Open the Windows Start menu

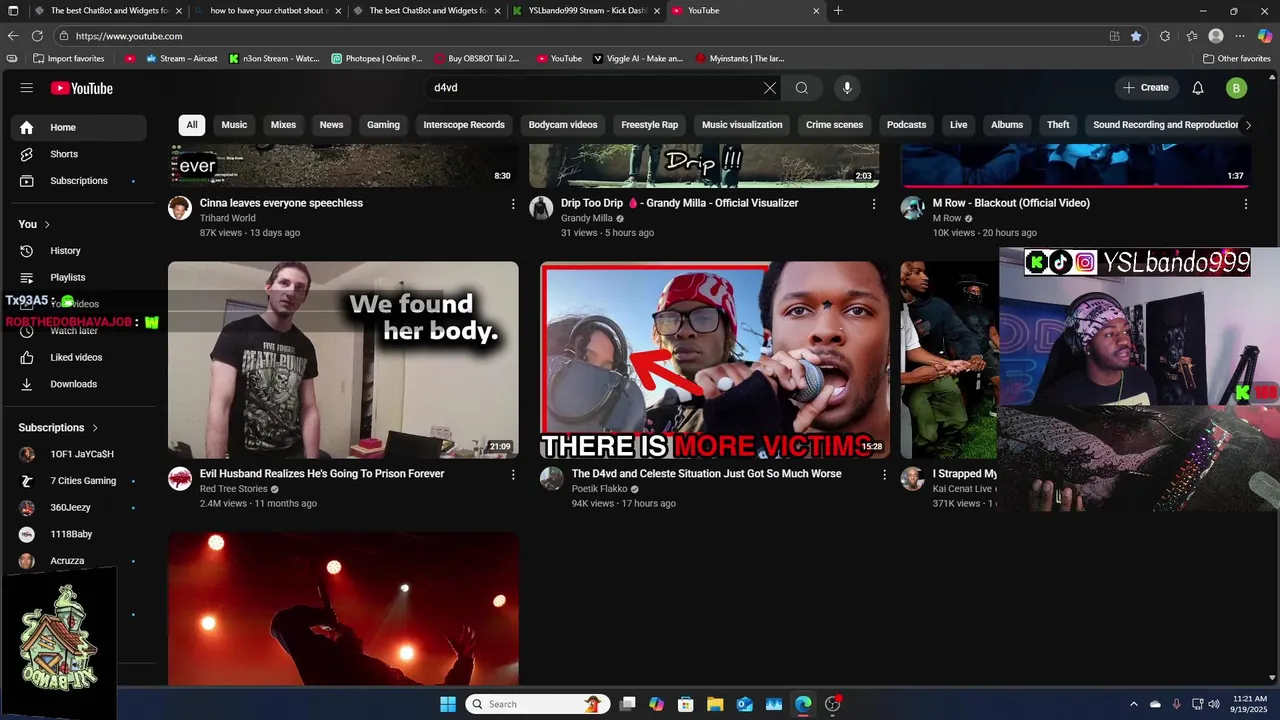[x=448, y=704]
